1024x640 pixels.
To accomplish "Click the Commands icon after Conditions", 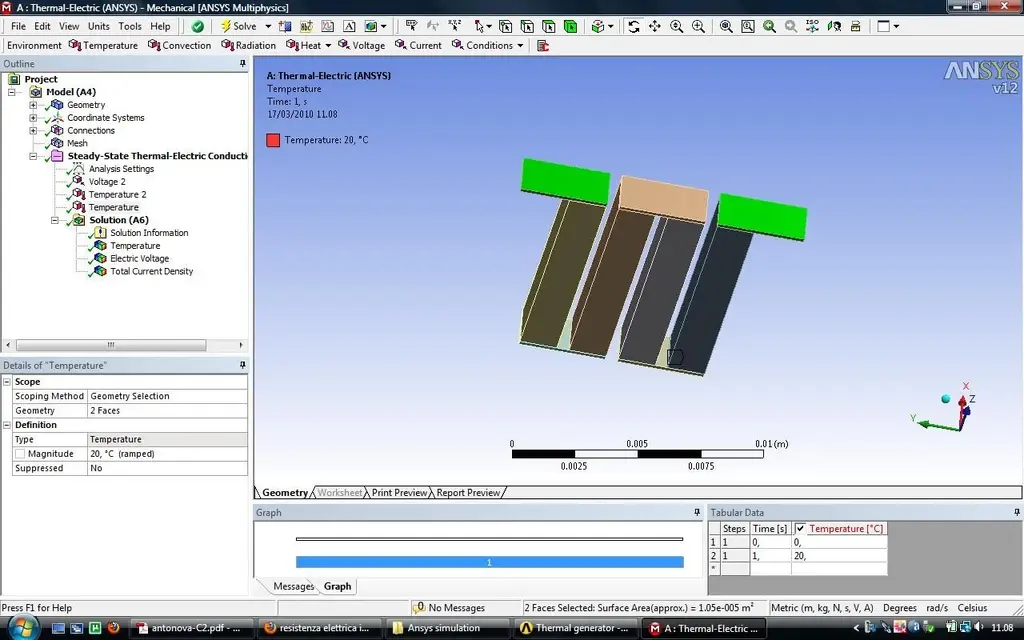I will point(543,46).
